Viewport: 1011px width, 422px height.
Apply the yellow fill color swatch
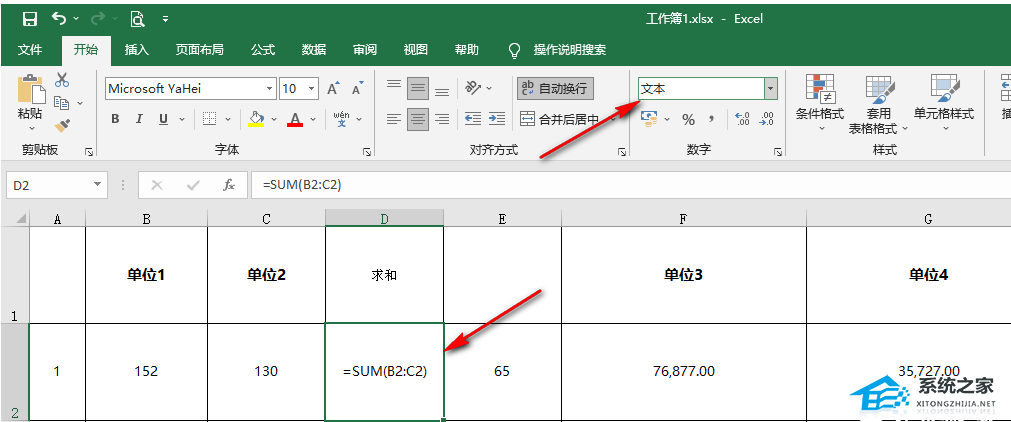[x=256, y=119]
